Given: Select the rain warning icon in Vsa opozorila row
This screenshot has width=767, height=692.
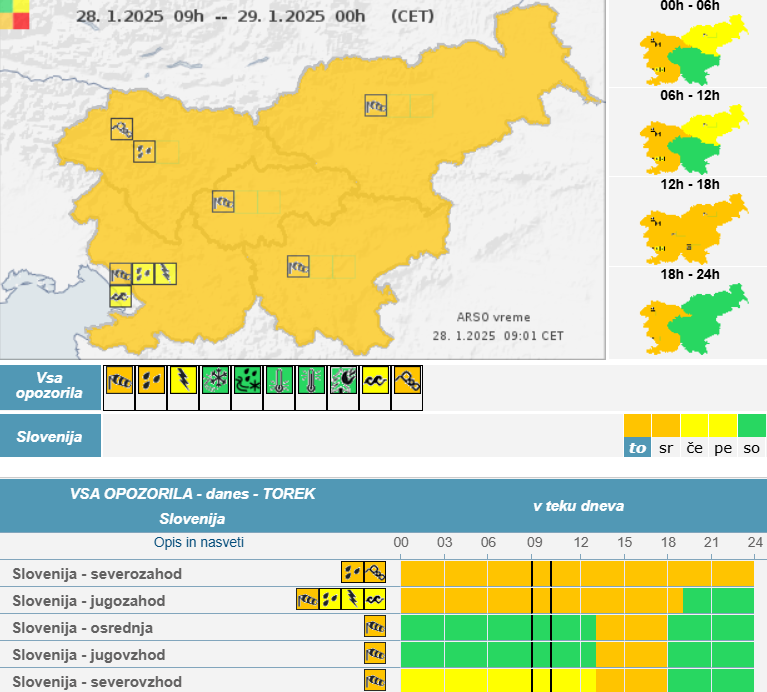Looking at the screenshot, I should 151,380.
